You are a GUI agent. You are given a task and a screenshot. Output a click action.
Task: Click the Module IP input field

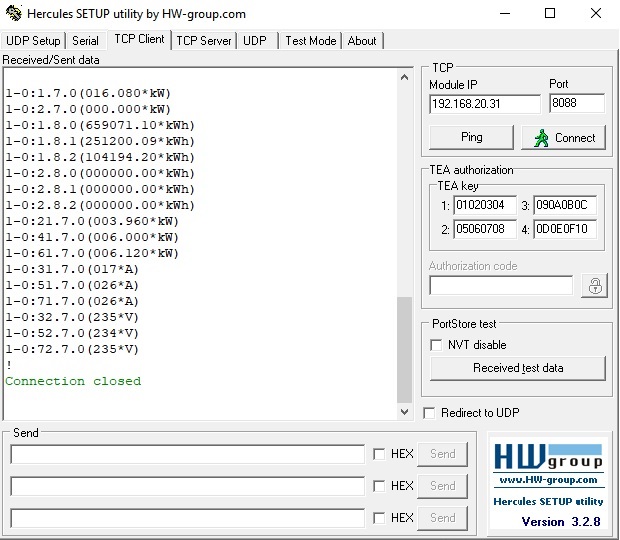click(x=485, y=104)
